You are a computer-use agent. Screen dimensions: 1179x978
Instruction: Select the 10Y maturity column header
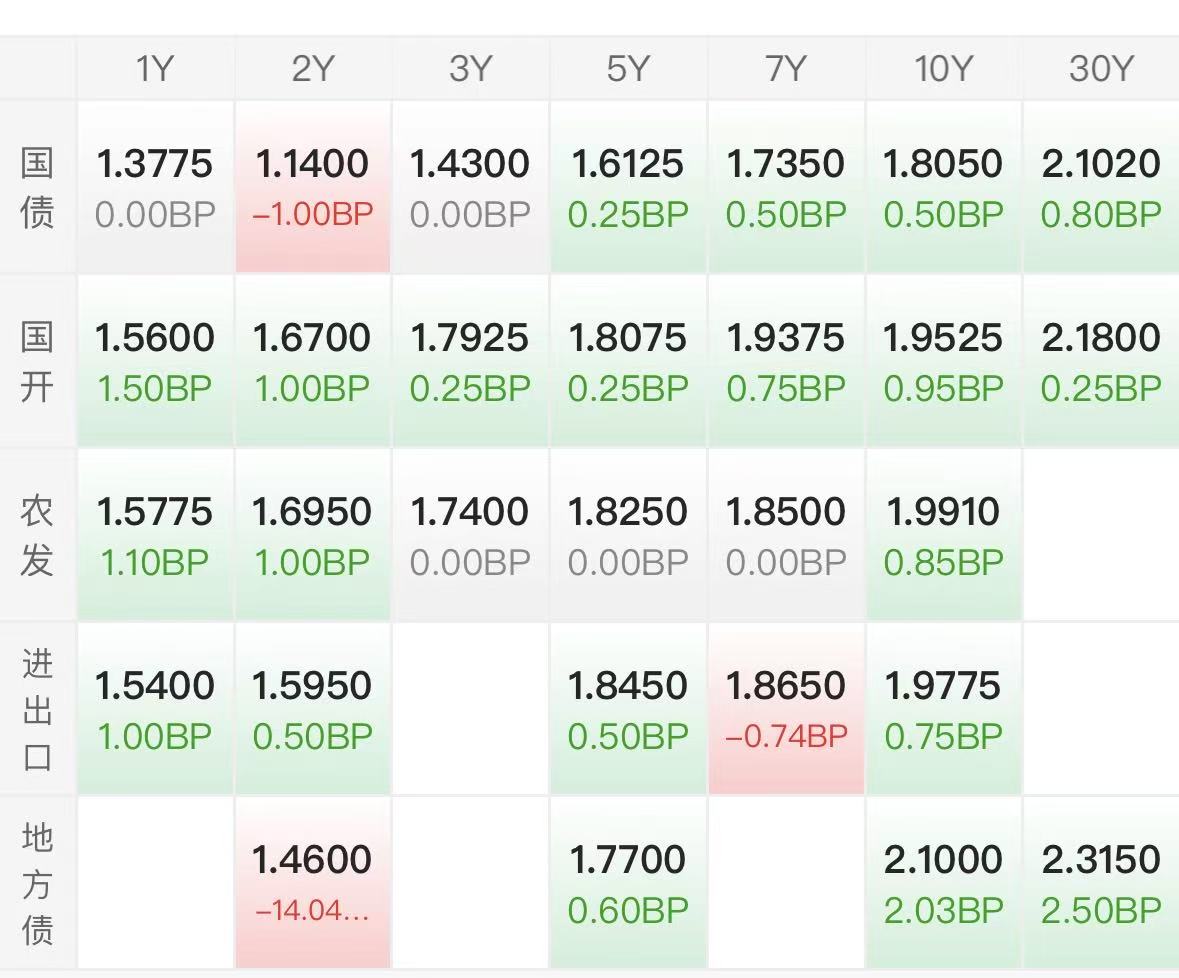pos(943,68)
